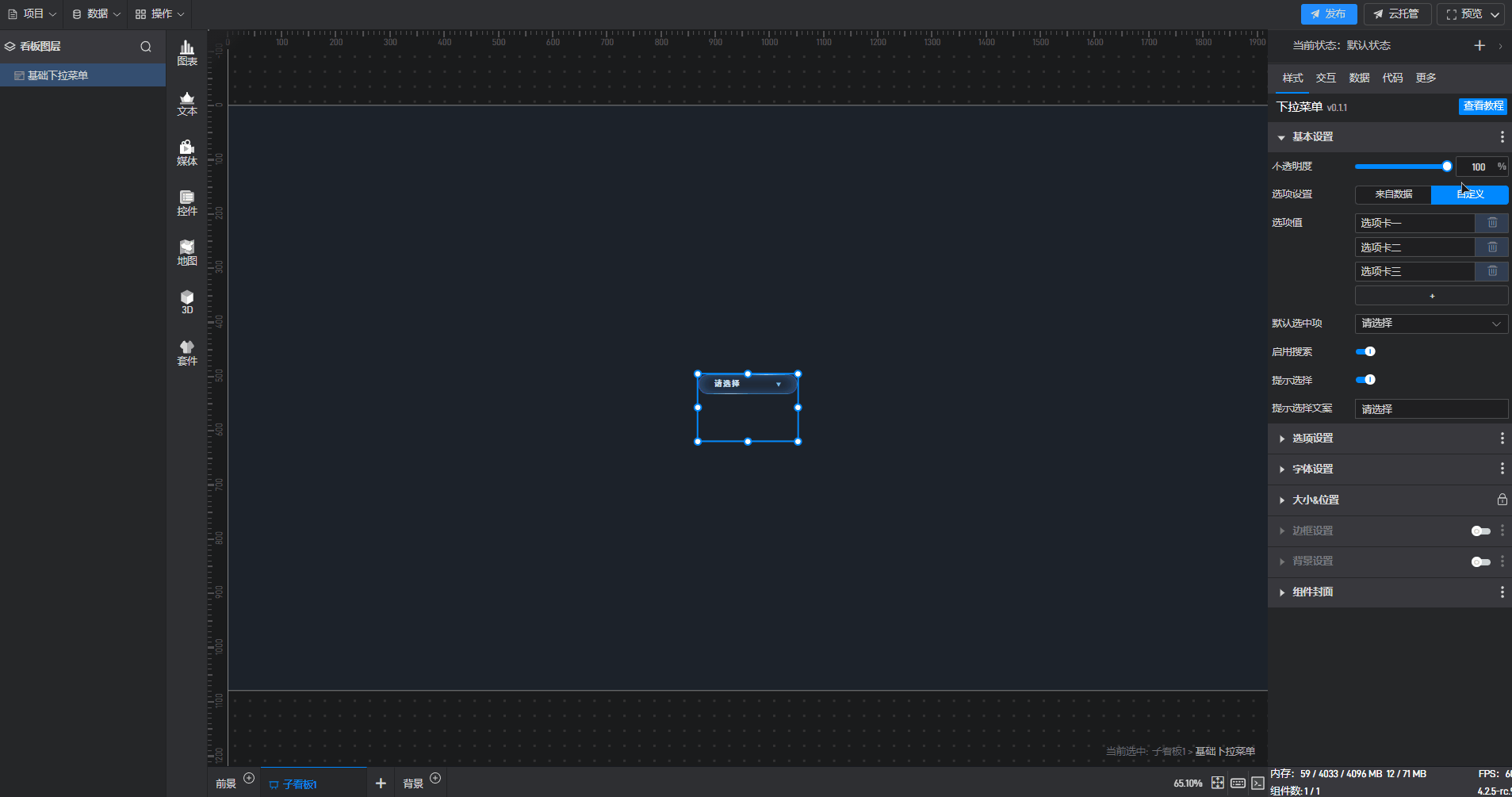Open the 默认选中项 dropdown
The height and width of the screenshot is (797, 1512).
click(x=1431, y=324)
